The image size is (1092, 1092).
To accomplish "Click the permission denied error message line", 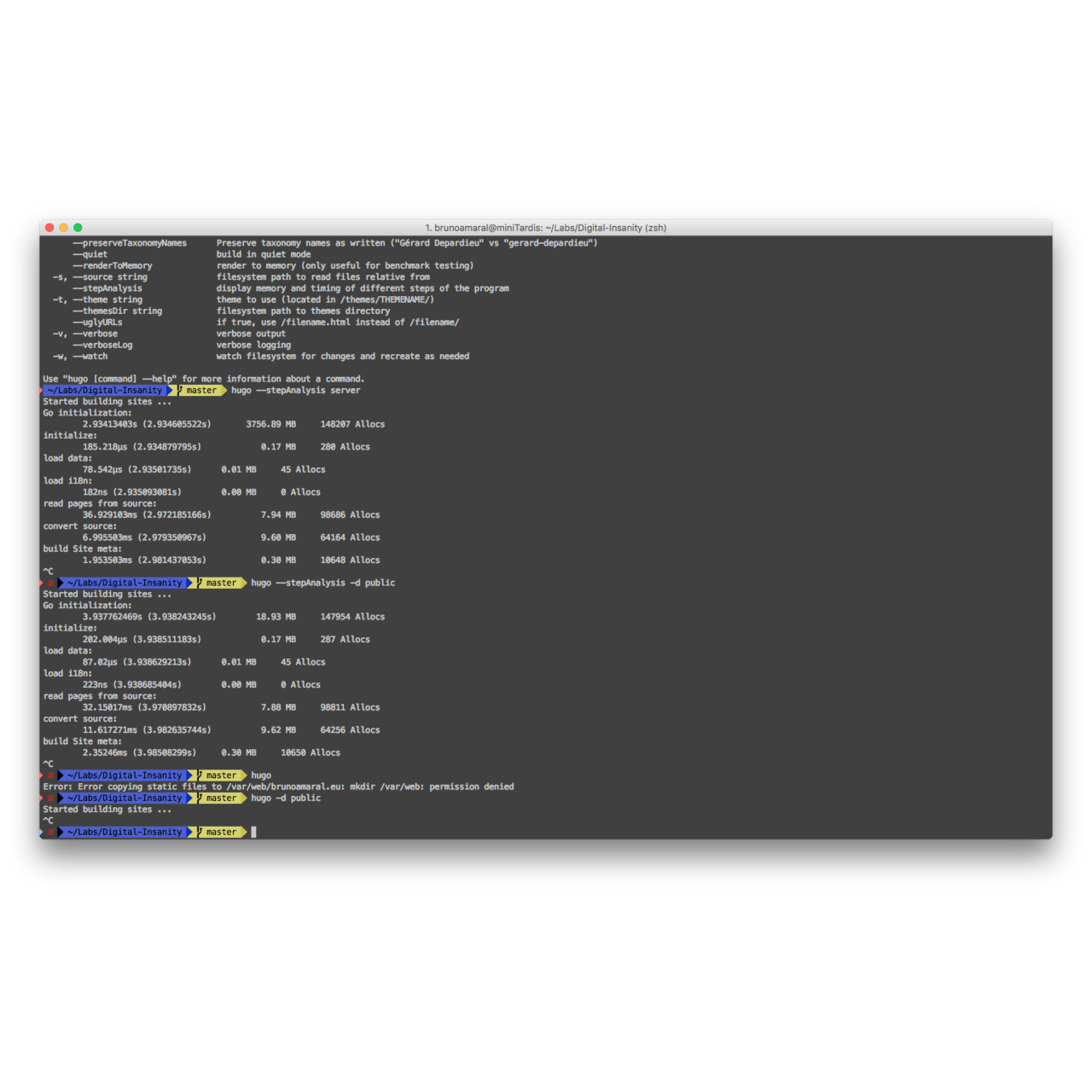I will (278, 787).
